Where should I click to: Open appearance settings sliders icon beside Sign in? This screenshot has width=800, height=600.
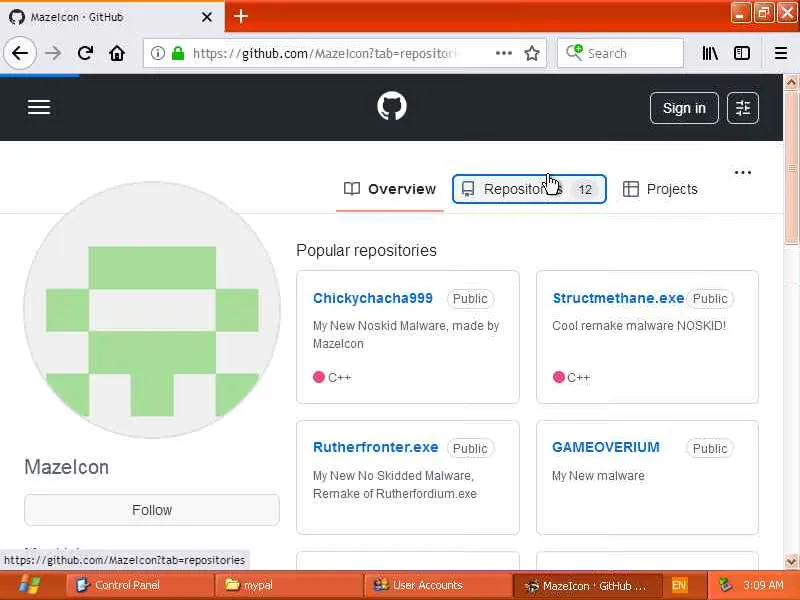(x=743, y=108)
